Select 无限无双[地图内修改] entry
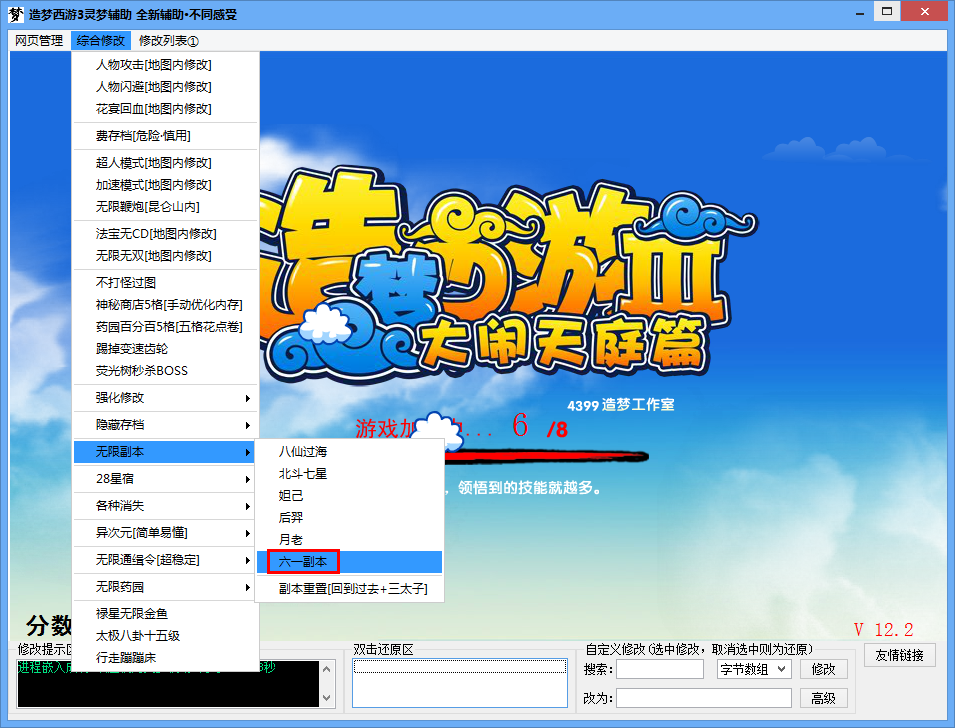The height and width of the screenshot is (728, 955). point(166,255)
